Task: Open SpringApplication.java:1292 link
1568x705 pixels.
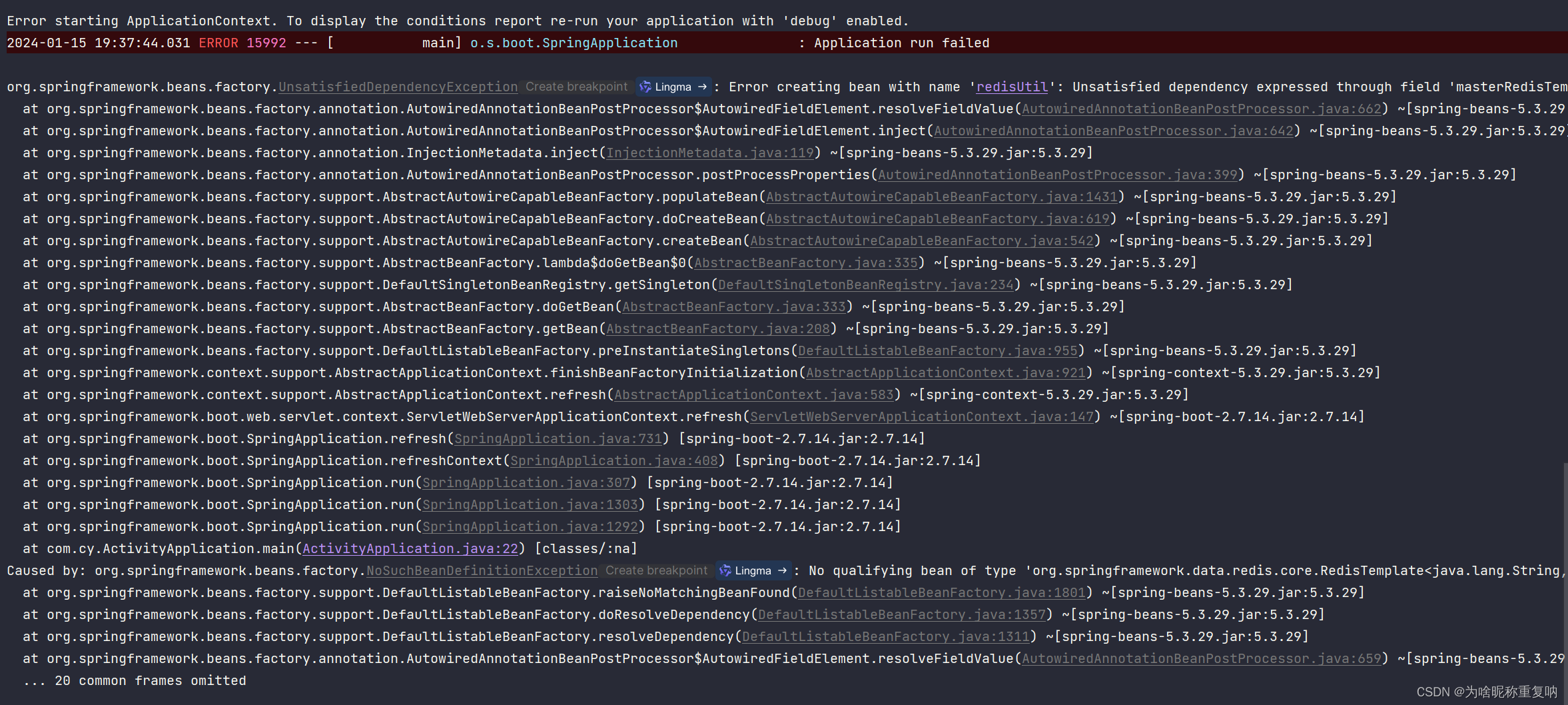Action: click(530, 526)
